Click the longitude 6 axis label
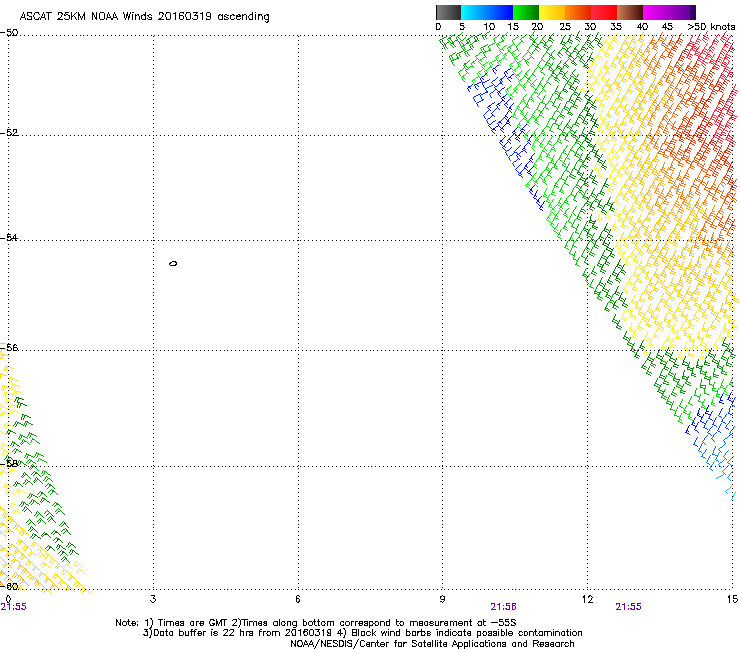The image size is (740, 650). tap(298, 599)
